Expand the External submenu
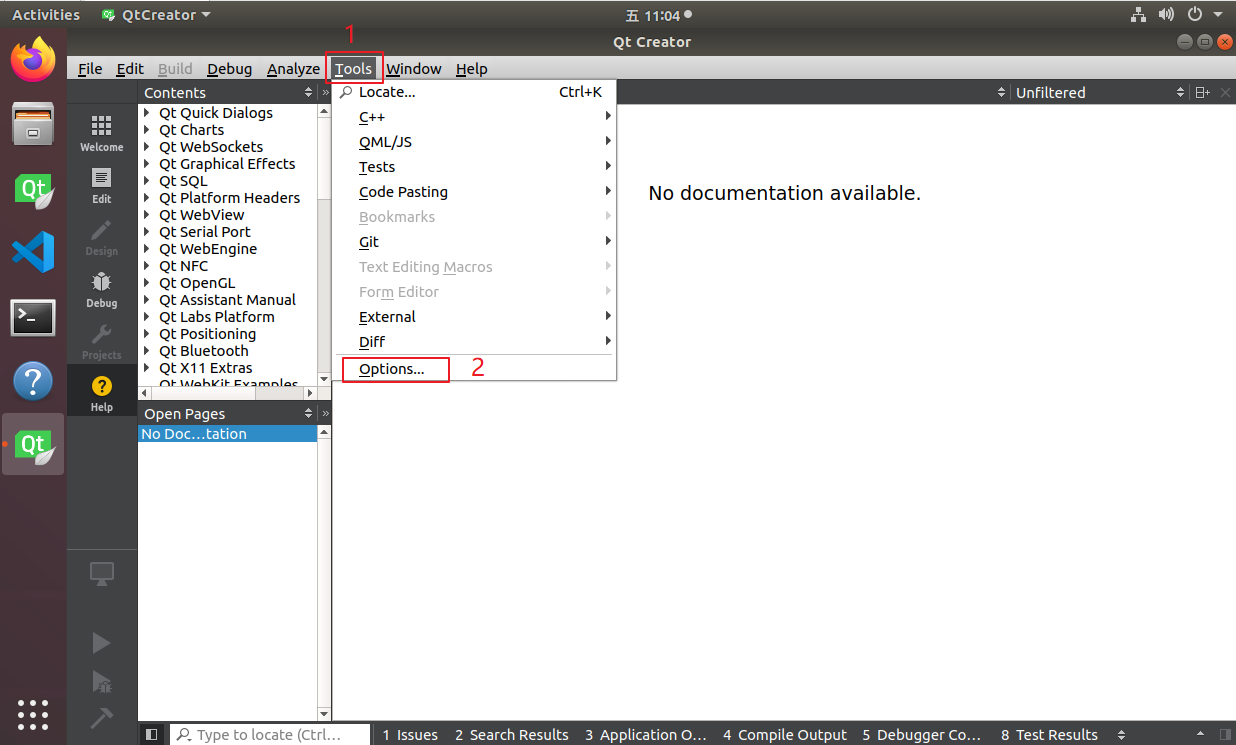The width and height of the screenshot is (1236, 745). click(x=475, y=317)
